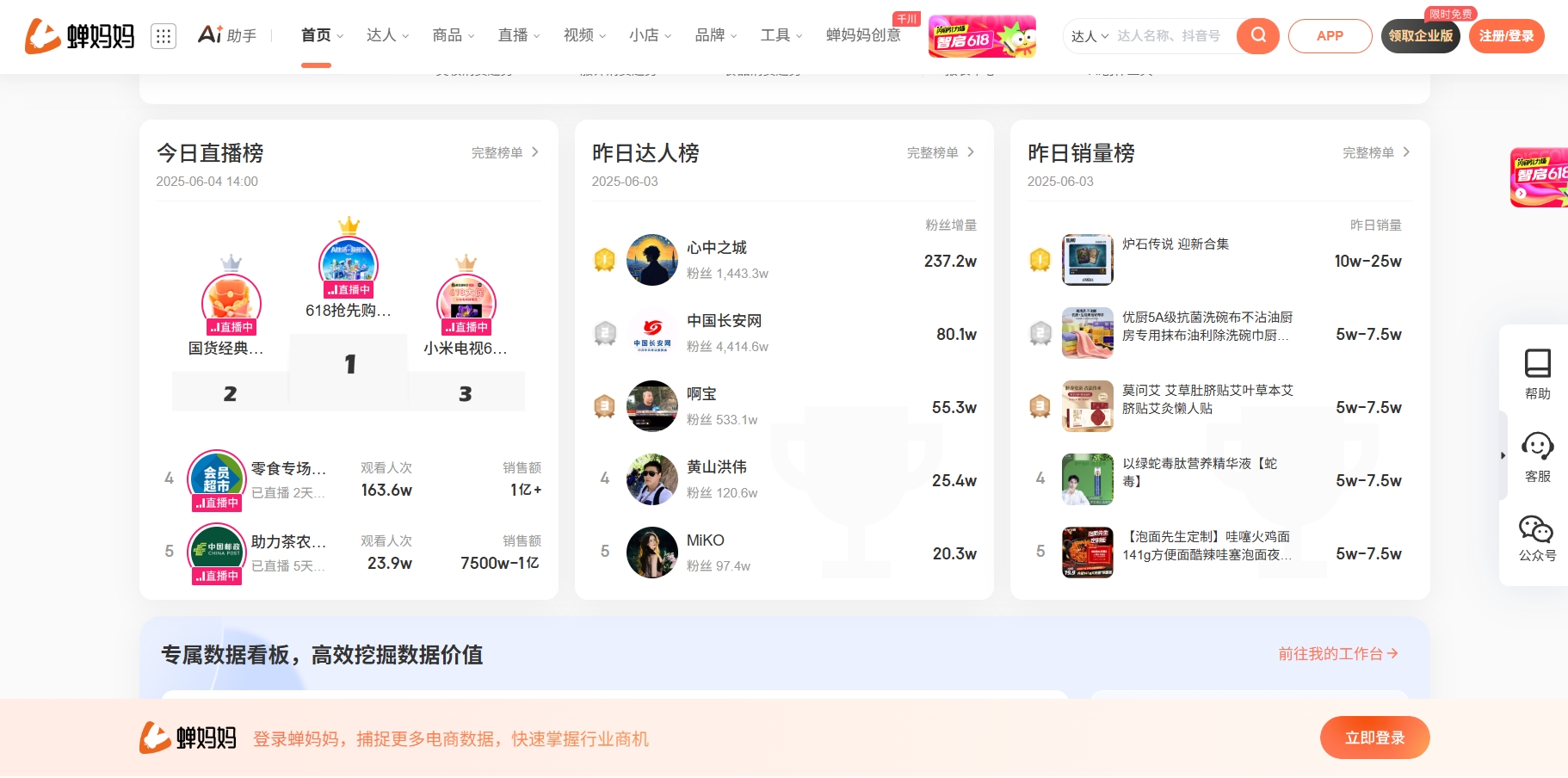Click the 蝉妈妈 logo in header
The width and height of the screenshot is (1568, 778).
[79, 35]
